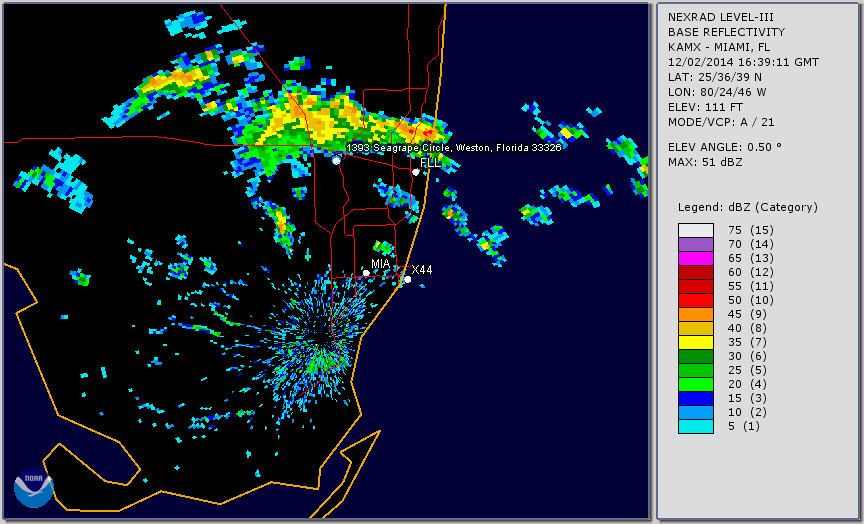
Task: Click the X44 marker dot
Action: pos(408,279)
